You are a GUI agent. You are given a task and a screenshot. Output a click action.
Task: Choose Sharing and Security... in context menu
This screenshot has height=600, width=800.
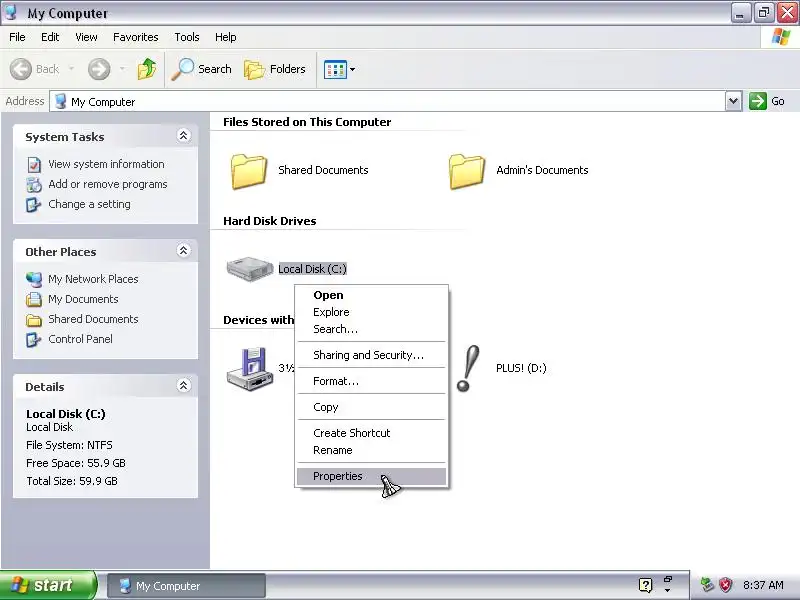371,355
